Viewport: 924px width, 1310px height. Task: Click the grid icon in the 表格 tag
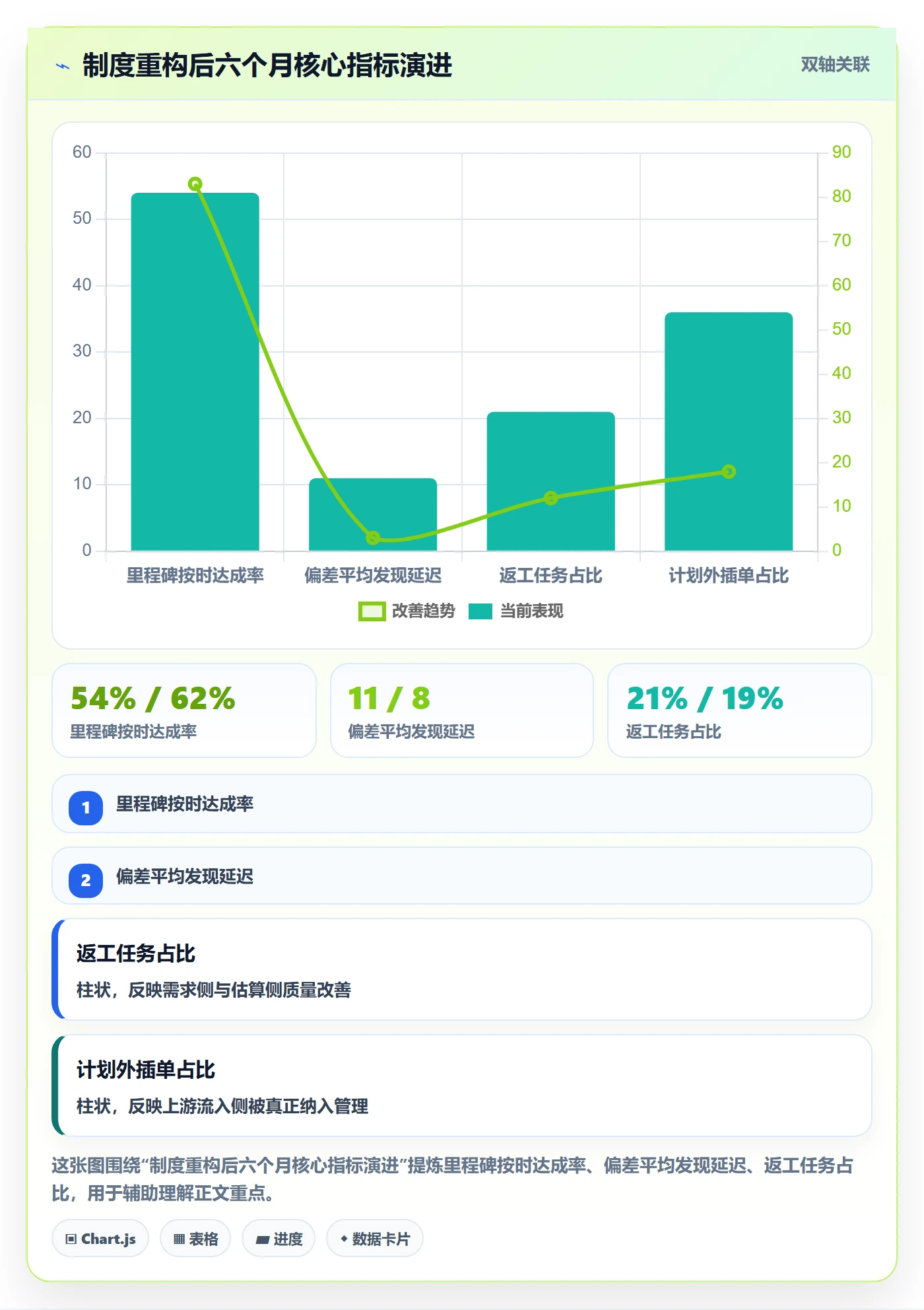point(179,1239)
